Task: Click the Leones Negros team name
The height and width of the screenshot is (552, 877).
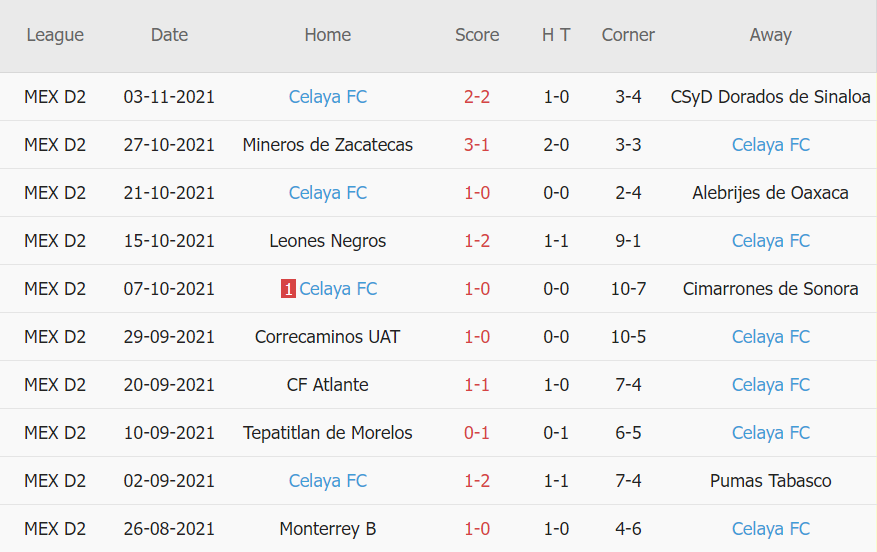Action: [327, 241]
